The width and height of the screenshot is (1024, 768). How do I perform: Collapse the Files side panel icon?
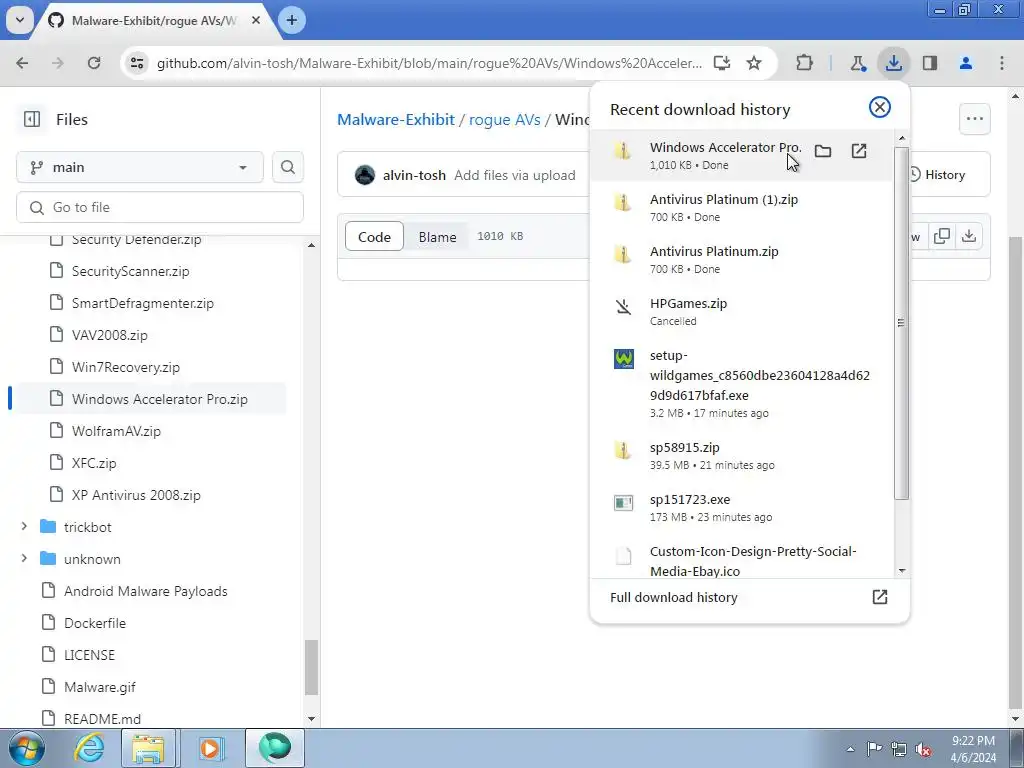[x=31, y=119]
